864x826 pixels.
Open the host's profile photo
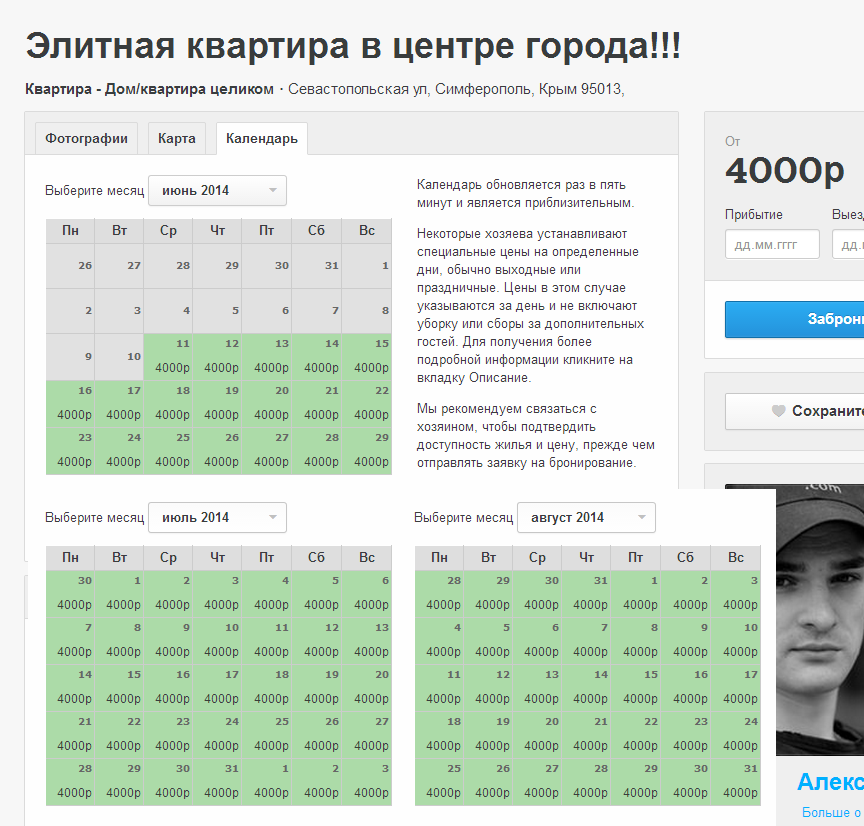point(820,620)
